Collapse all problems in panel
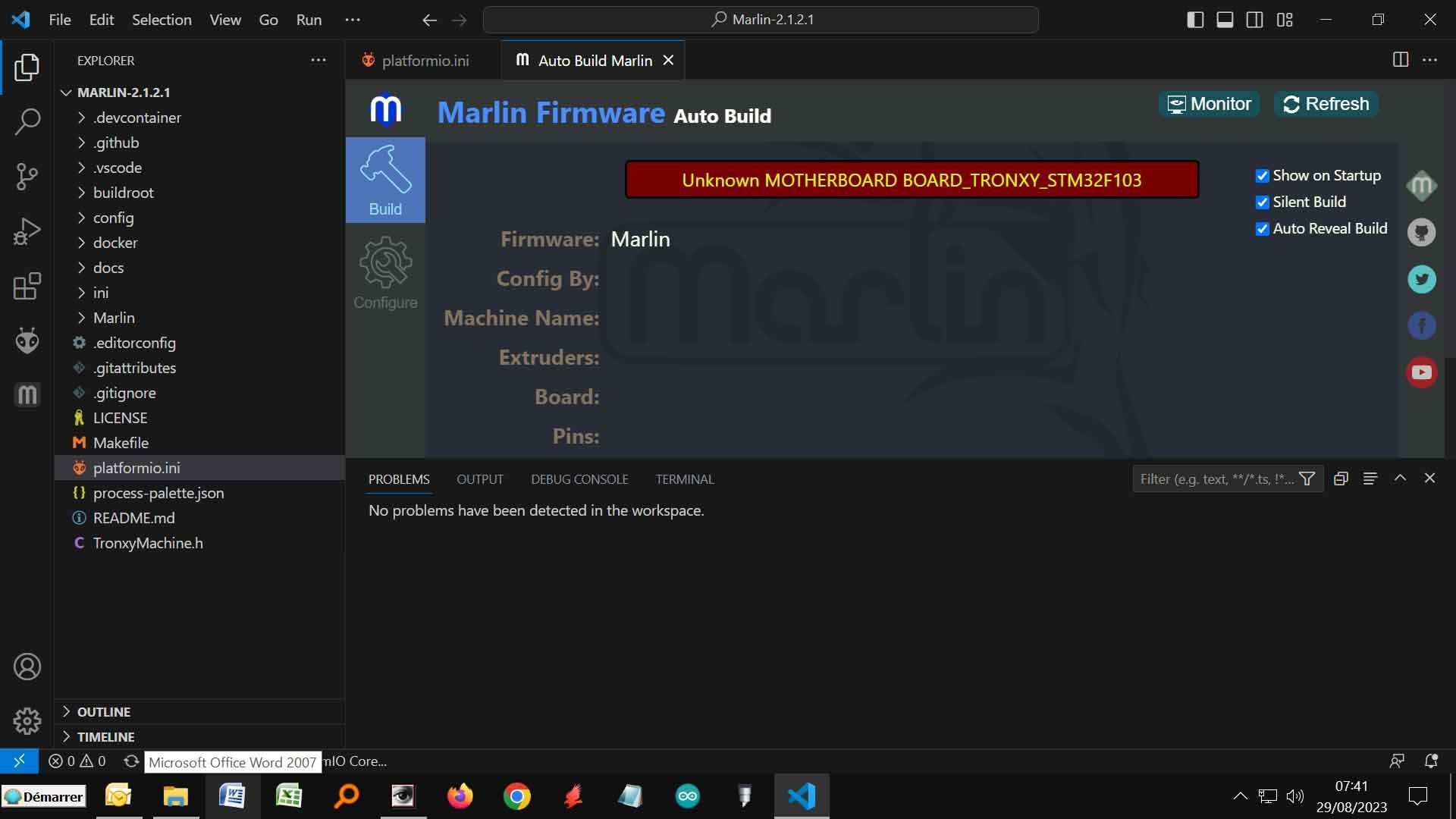Screen dimensions: 1456x819 [x=1341, y=479]
